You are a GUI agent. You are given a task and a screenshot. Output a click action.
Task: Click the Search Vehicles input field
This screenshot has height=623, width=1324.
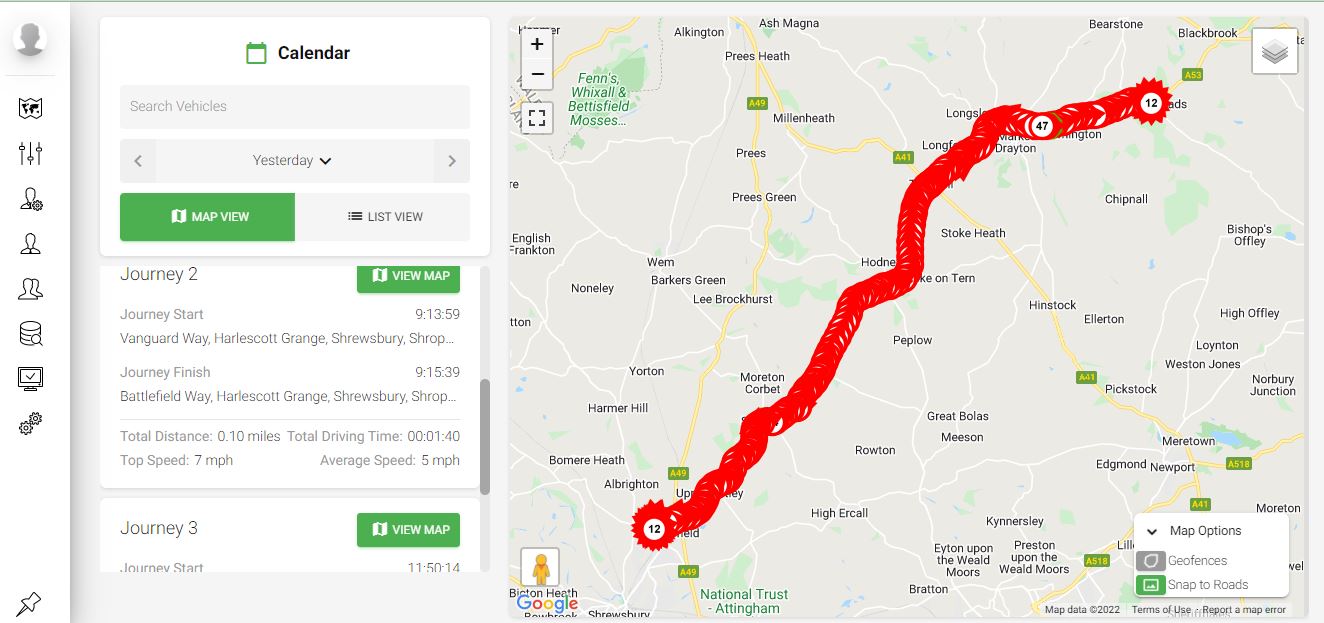pyautogui.click(x=294, y=107)
